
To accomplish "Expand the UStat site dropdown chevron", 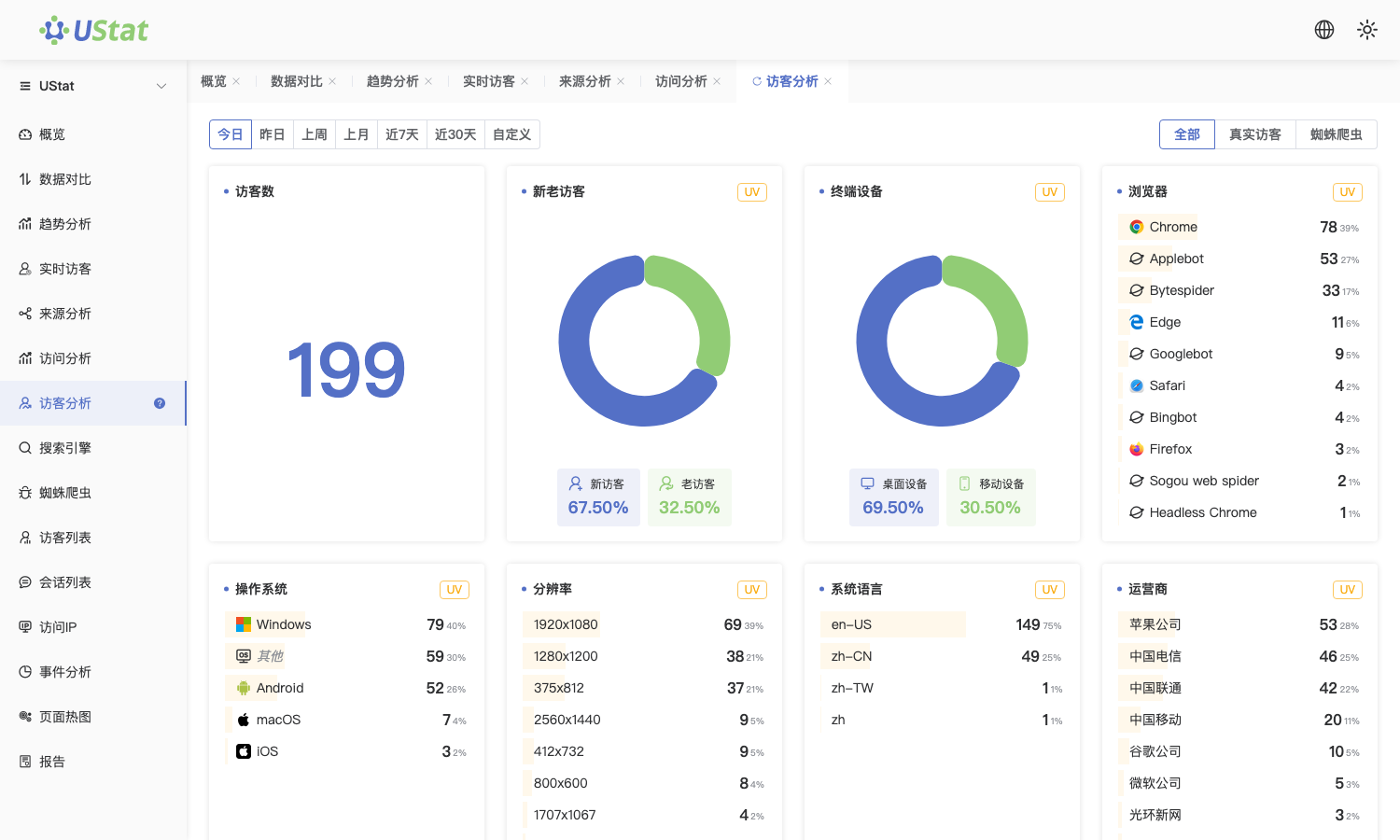I will coord(161,86).
